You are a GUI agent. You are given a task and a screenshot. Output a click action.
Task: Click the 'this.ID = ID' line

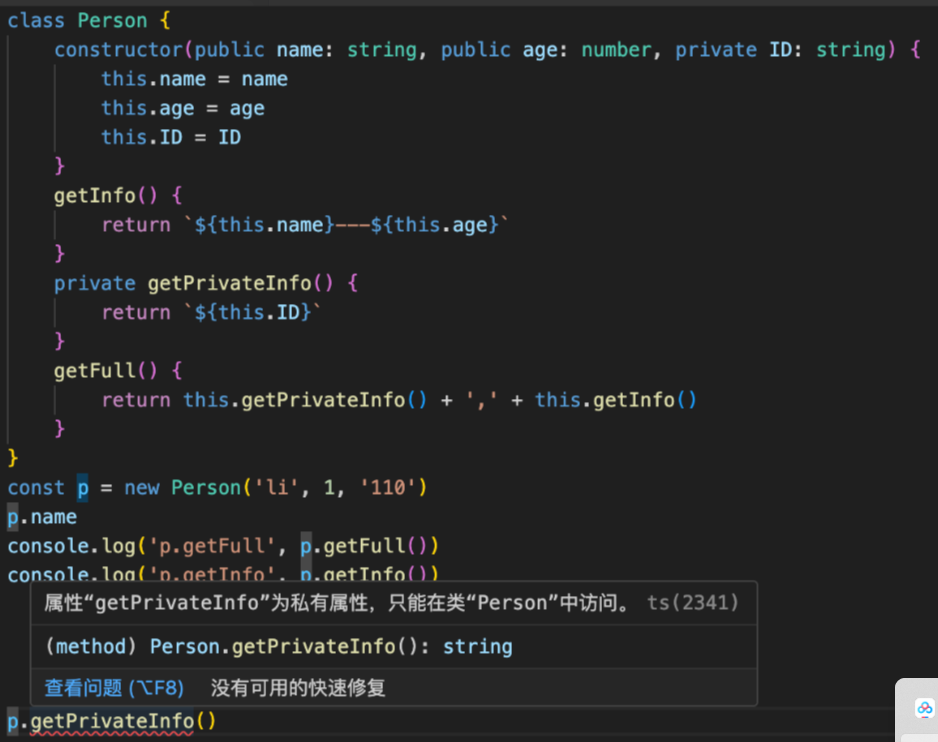point(171,138)
